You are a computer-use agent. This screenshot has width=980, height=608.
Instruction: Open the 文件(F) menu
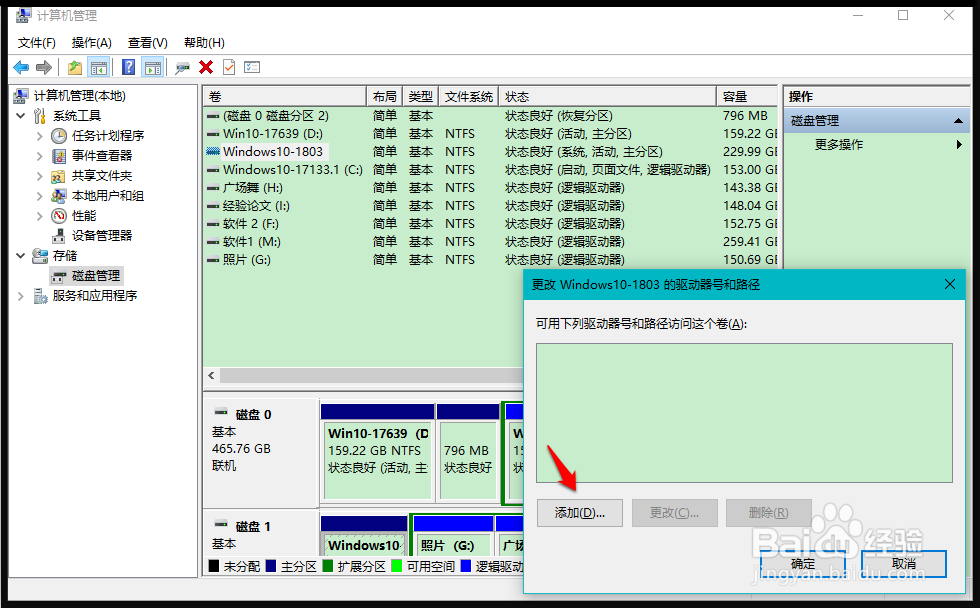tap(37, 42)
